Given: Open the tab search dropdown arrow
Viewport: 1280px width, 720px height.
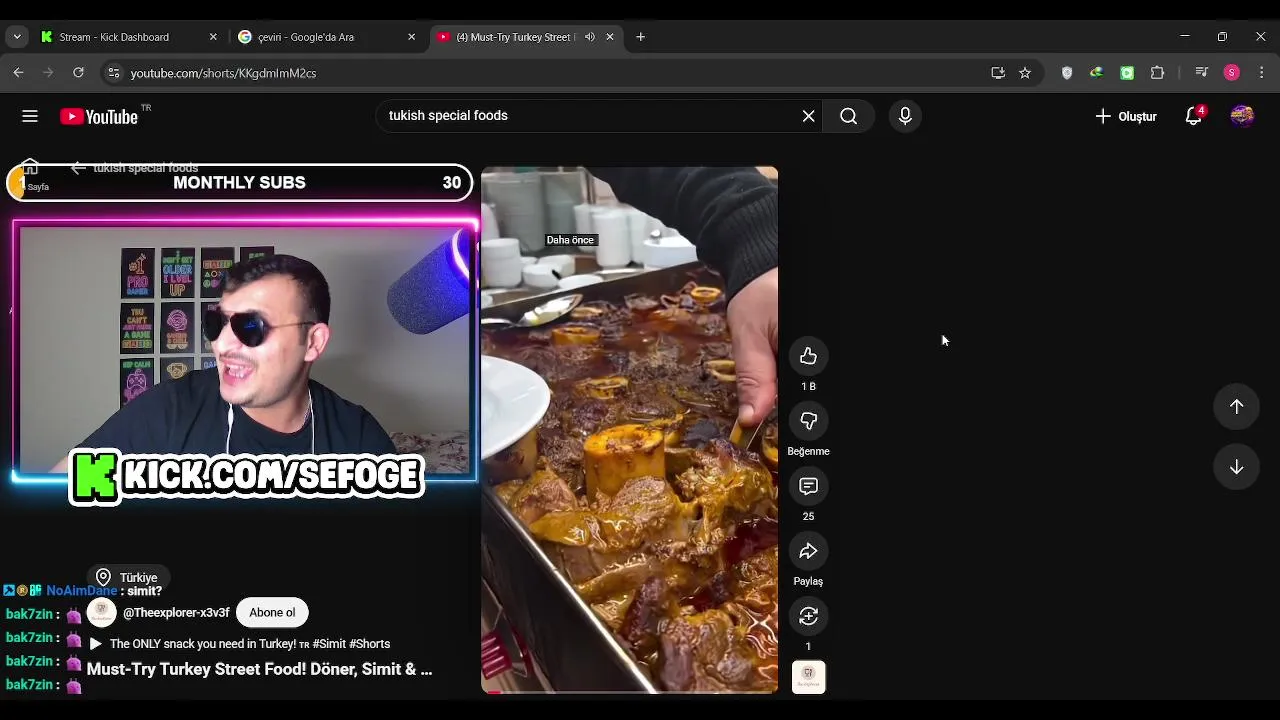Looking at the screenshot, I should [17, 37].
